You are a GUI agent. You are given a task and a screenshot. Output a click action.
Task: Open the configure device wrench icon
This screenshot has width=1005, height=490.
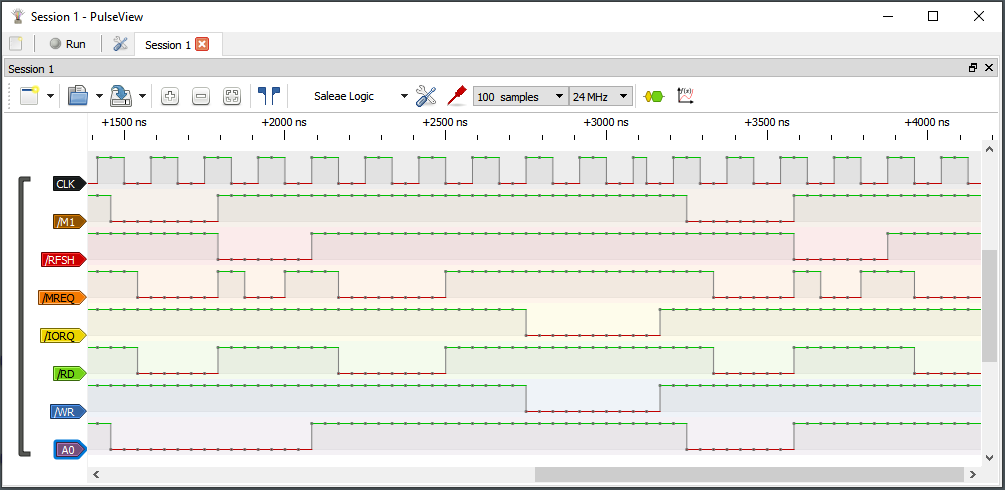pyautogui.click(x=426, y=96)
